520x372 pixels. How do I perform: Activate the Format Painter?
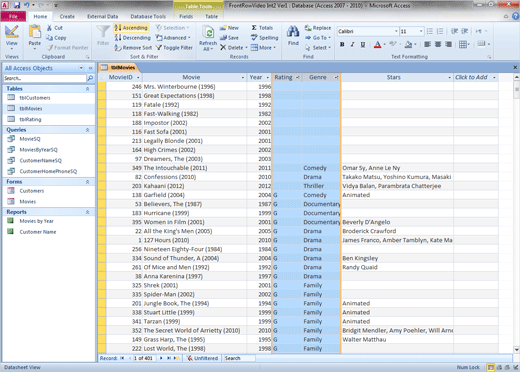click(x=68, y=48)
